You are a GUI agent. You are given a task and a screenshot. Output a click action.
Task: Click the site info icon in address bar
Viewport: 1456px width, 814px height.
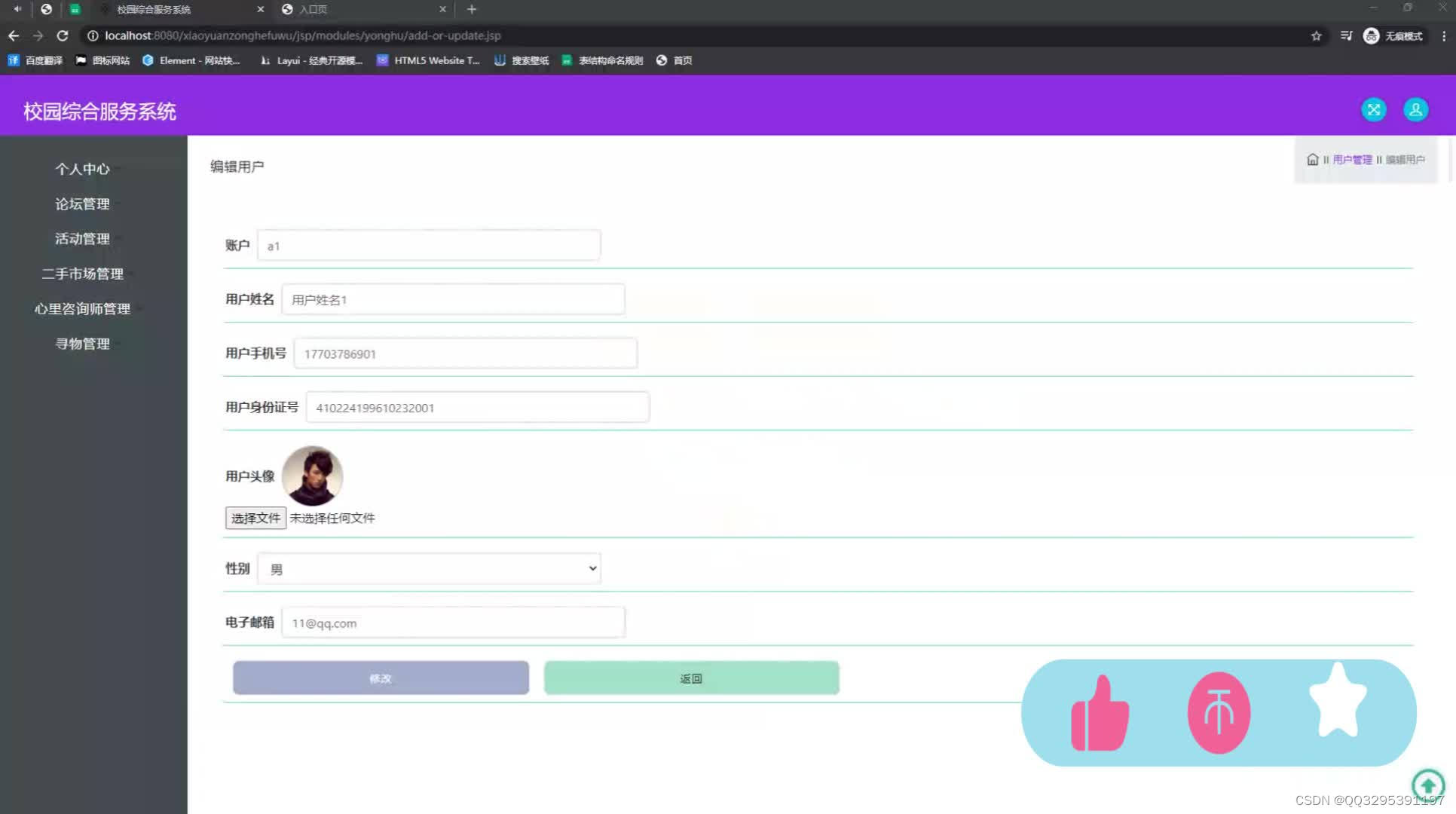click(x=93, y=35)
